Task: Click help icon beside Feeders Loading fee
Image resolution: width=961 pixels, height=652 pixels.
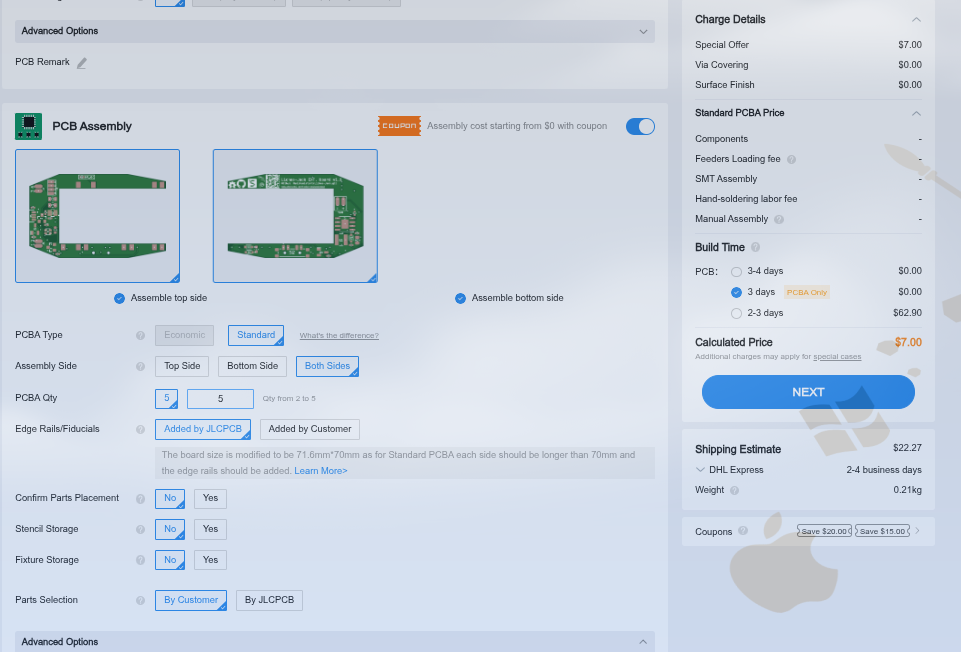Action: 791,159
